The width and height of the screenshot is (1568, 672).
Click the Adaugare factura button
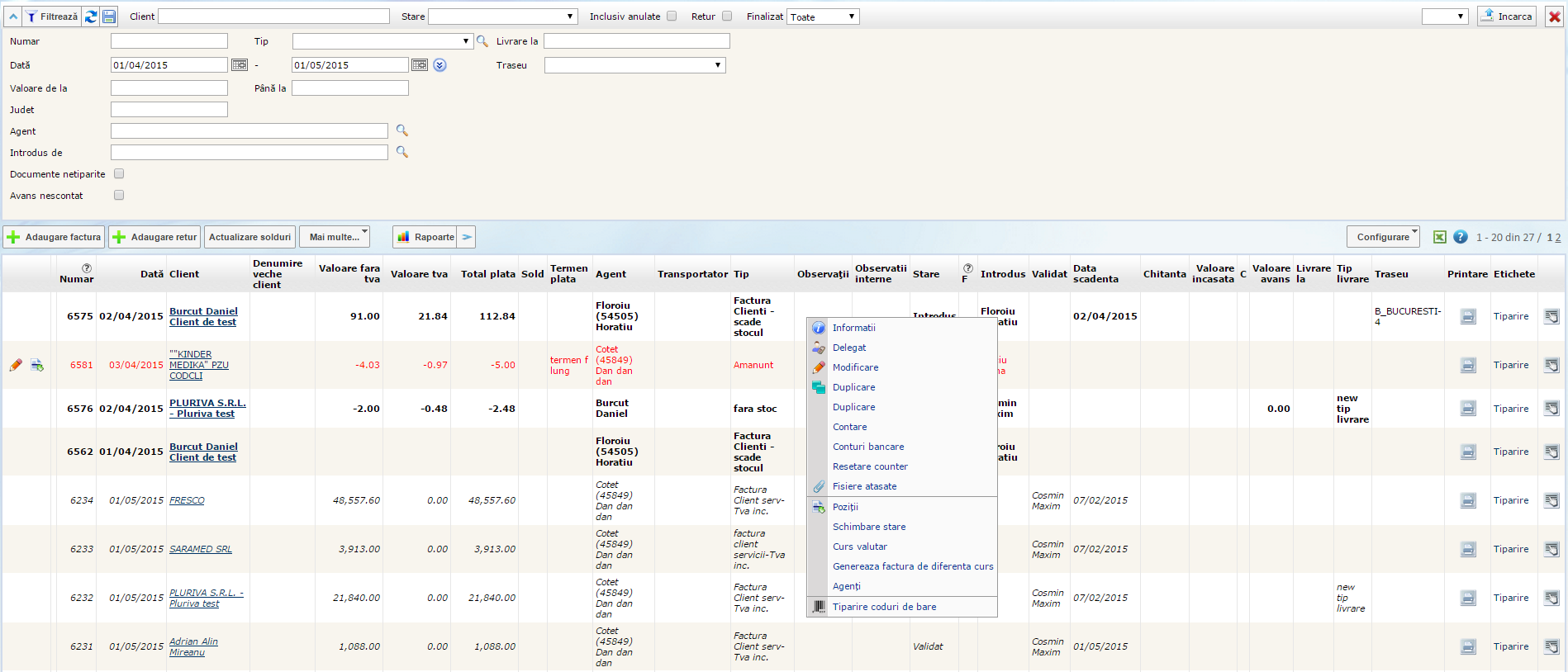(55, 237)
